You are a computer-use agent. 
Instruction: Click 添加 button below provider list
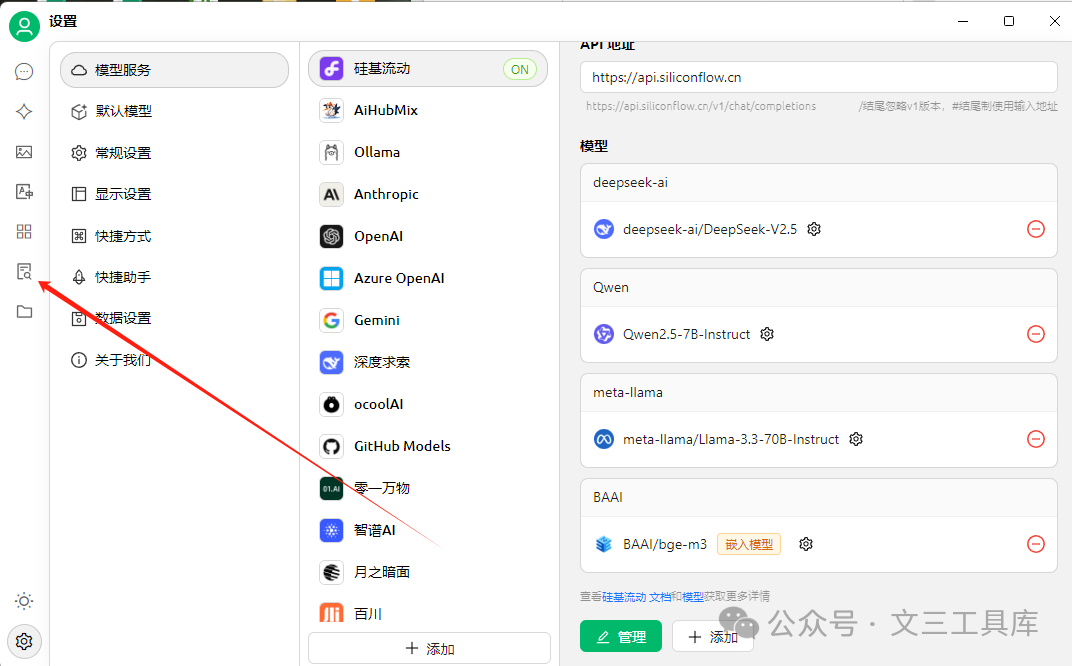429,648
